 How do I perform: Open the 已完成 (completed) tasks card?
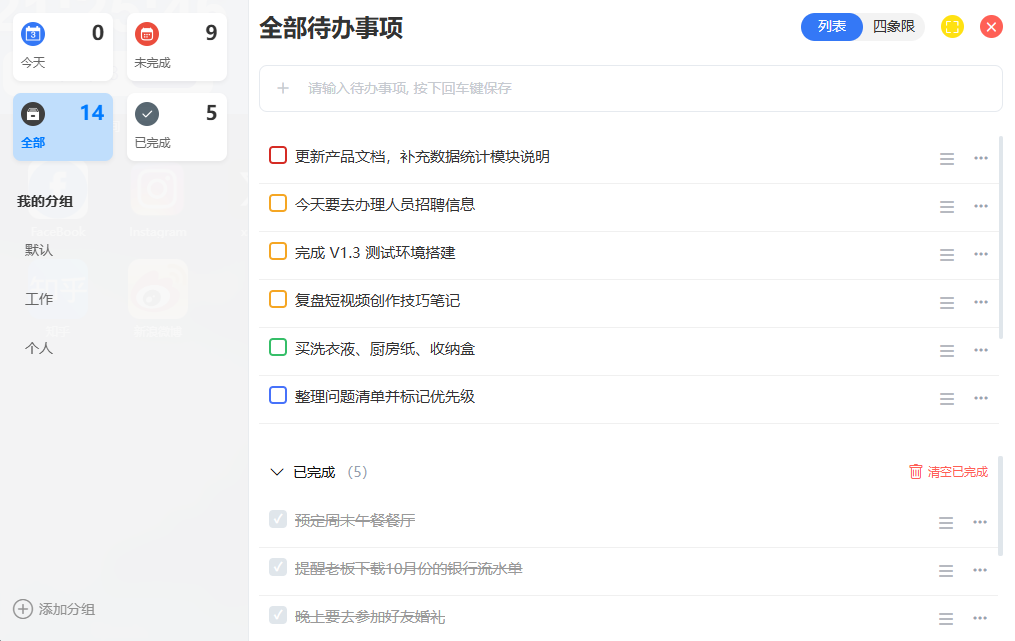177,127
